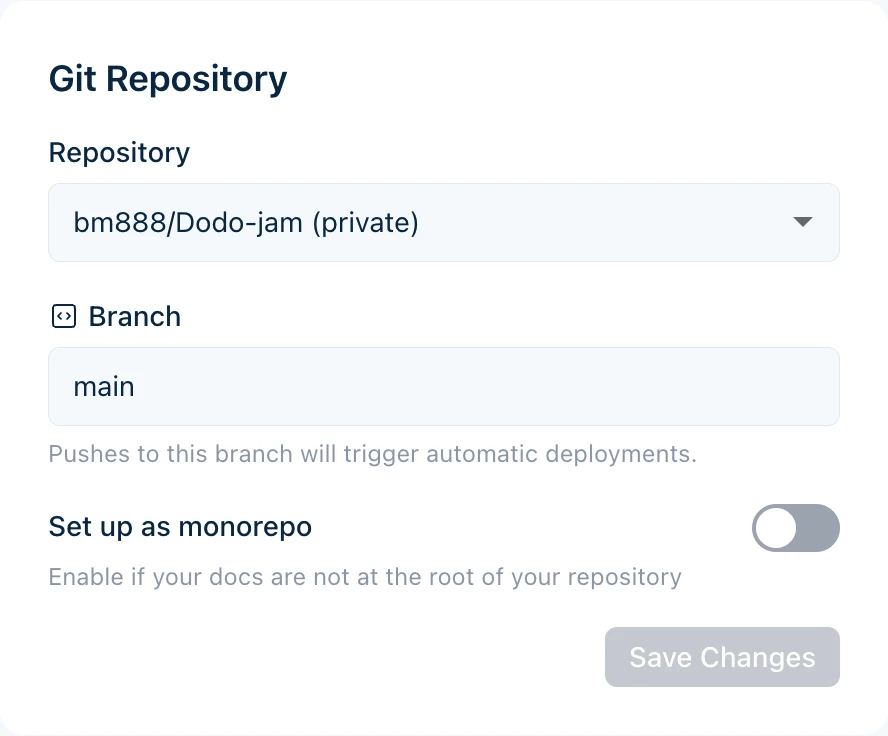Enable the Set up as monorepo toggle
Screen dimensions: 888x736
click(795, 528)
